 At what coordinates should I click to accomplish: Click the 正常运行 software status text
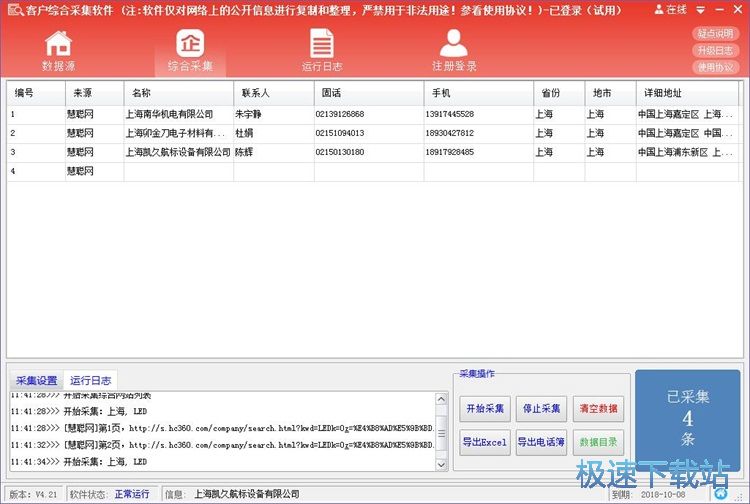coord(132,494)
